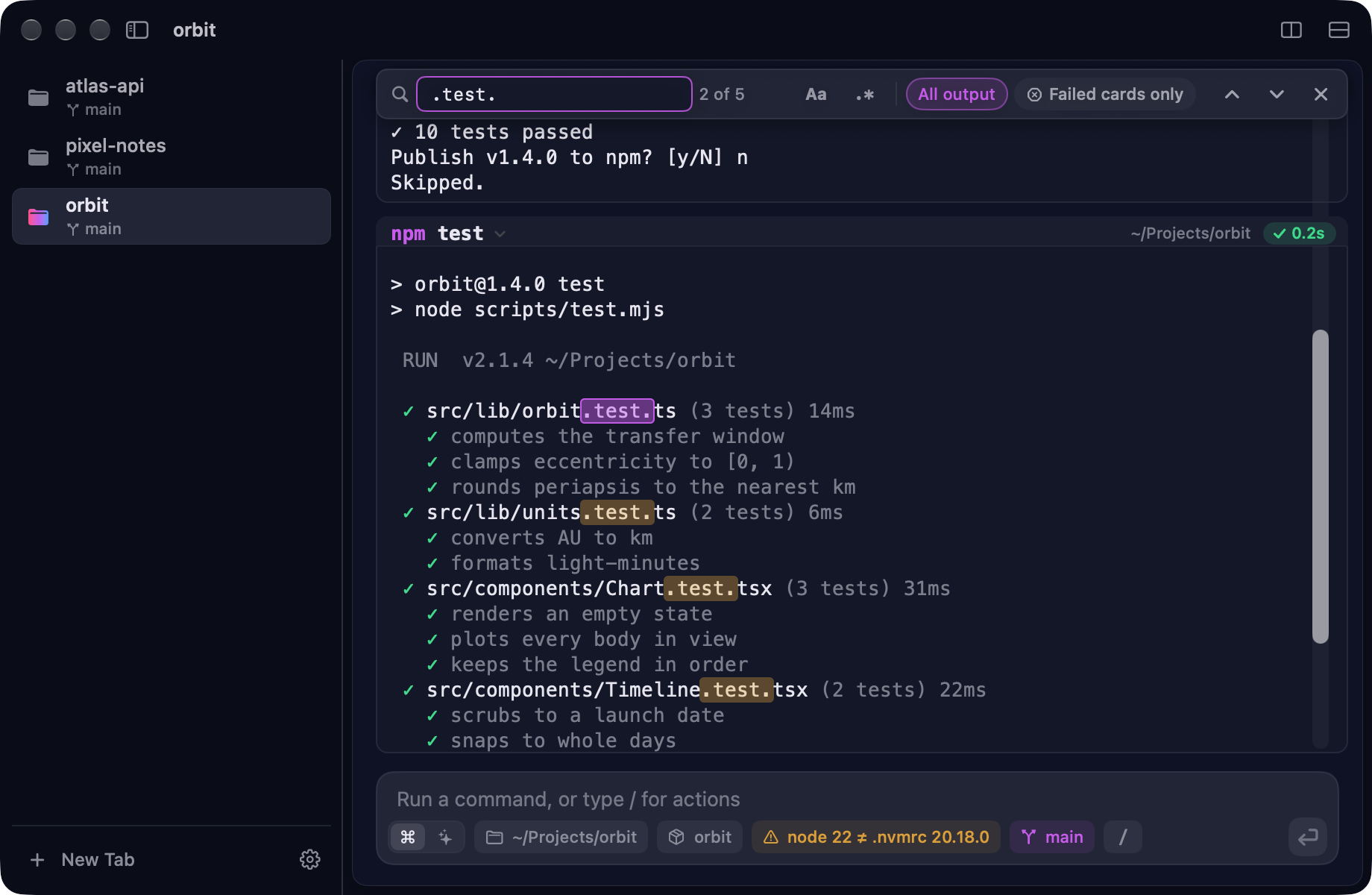Click the ~/Projects/orbit directory chip

(561, 837)
